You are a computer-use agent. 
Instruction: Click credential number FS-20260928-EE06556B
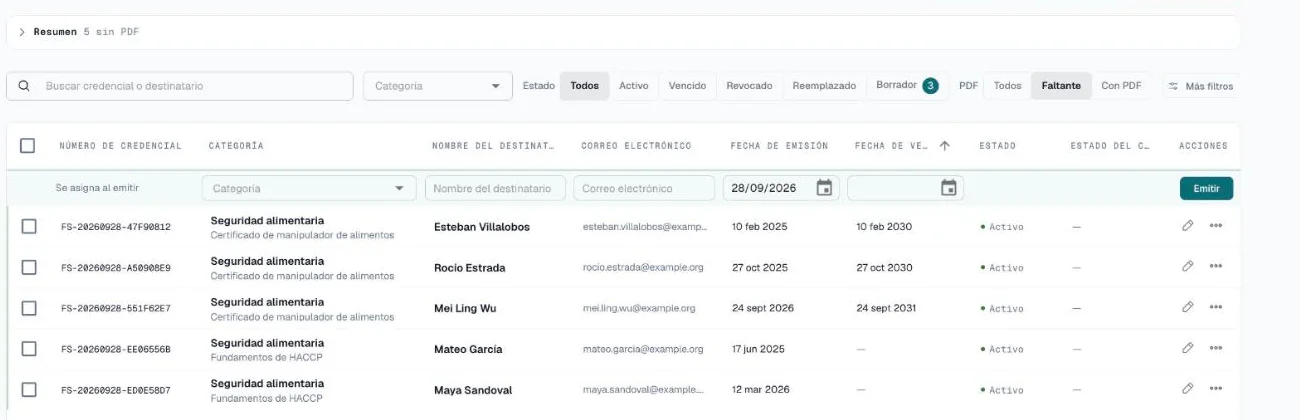click(116, 350)
